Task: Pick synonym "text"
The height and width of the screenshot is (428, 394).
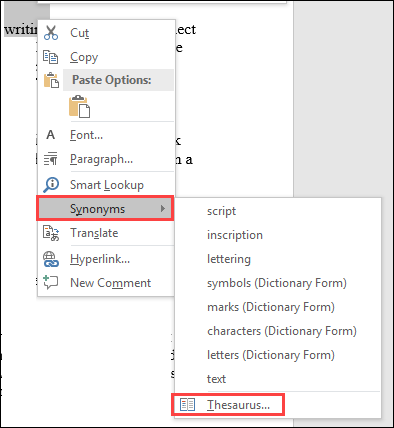Action: pyautogui.click(x=278, y=379)
